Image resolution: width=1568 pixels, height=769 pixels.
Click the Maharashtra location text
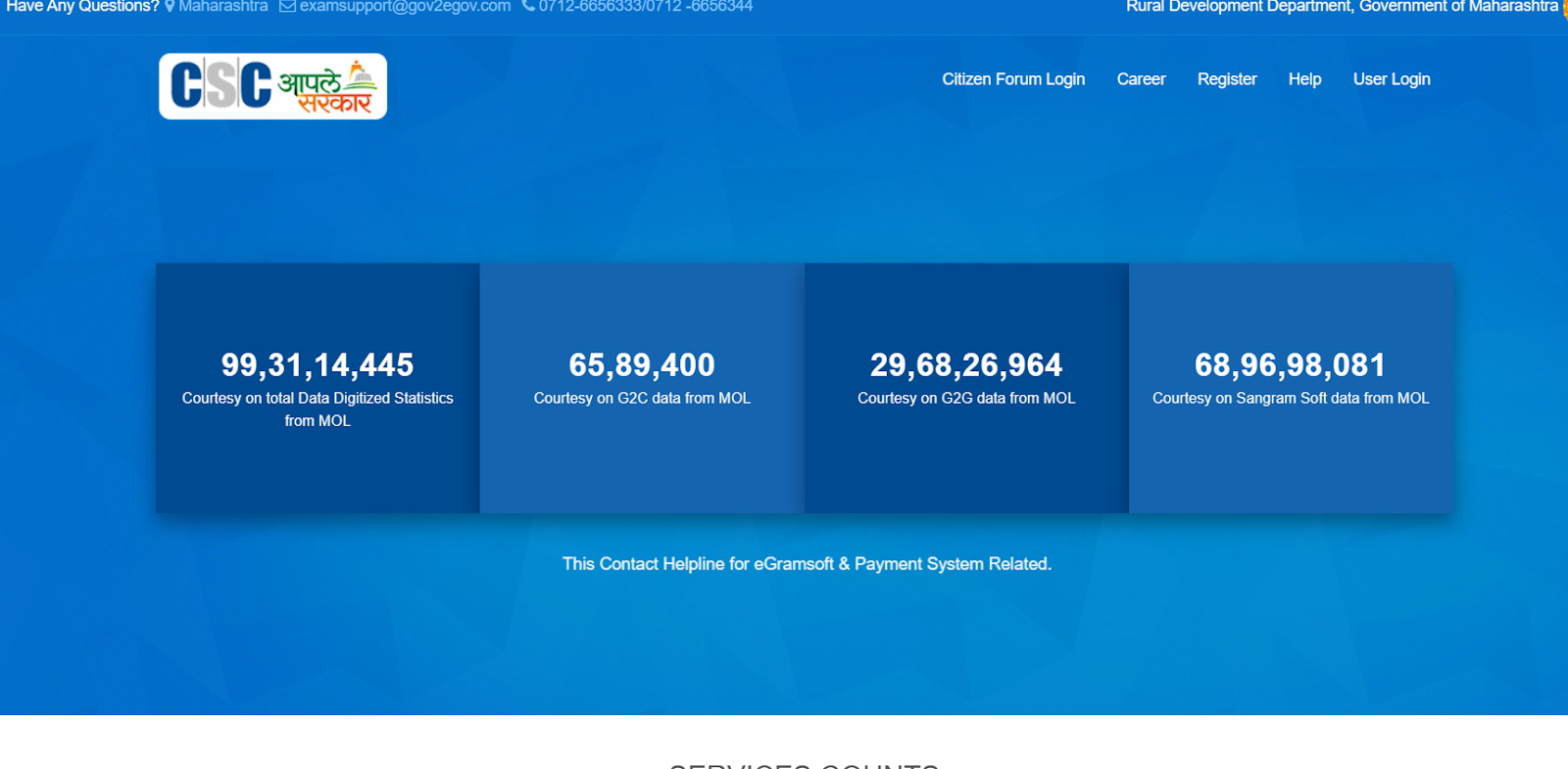pos(222,6)
